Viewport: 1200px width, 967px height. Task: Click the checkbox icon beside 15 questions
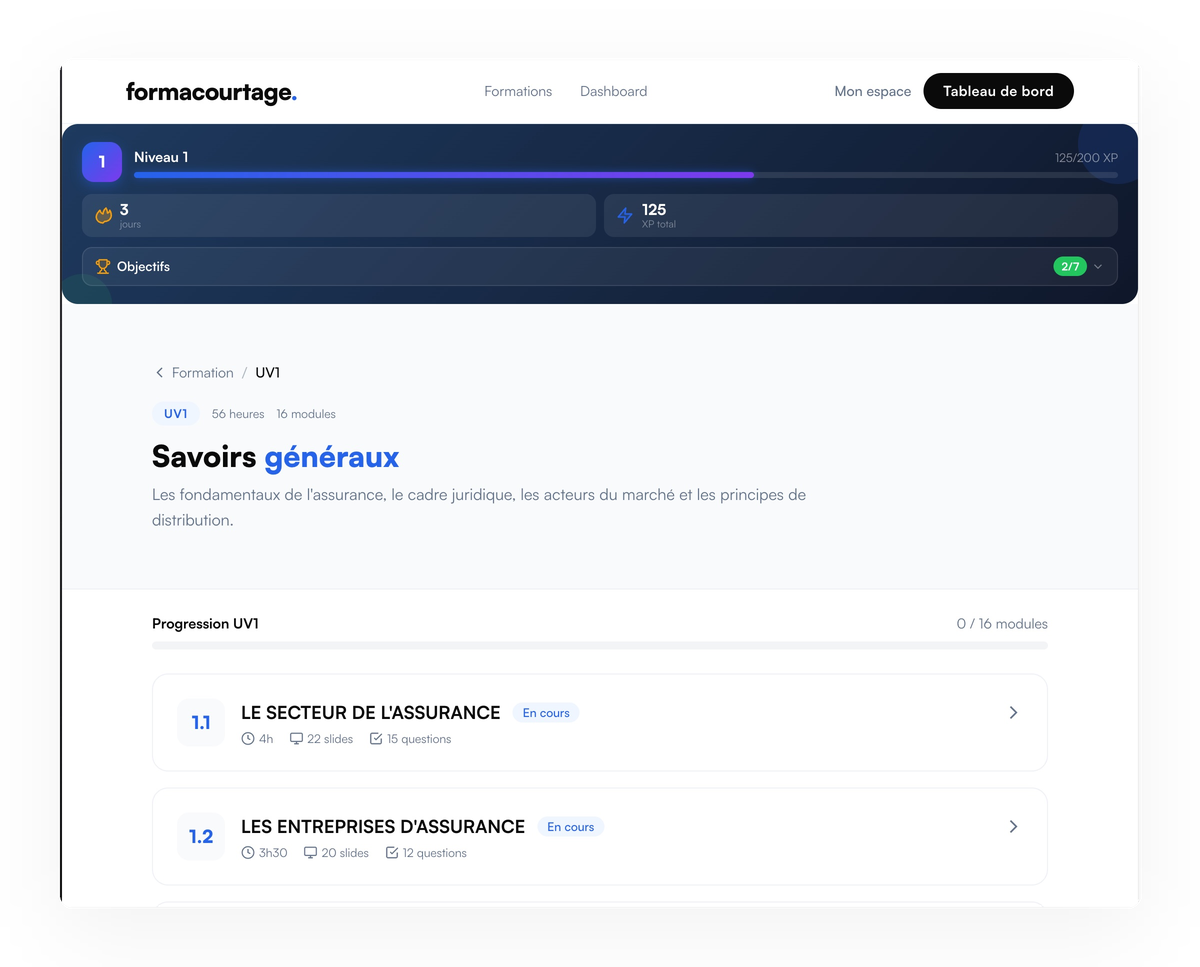376,739
